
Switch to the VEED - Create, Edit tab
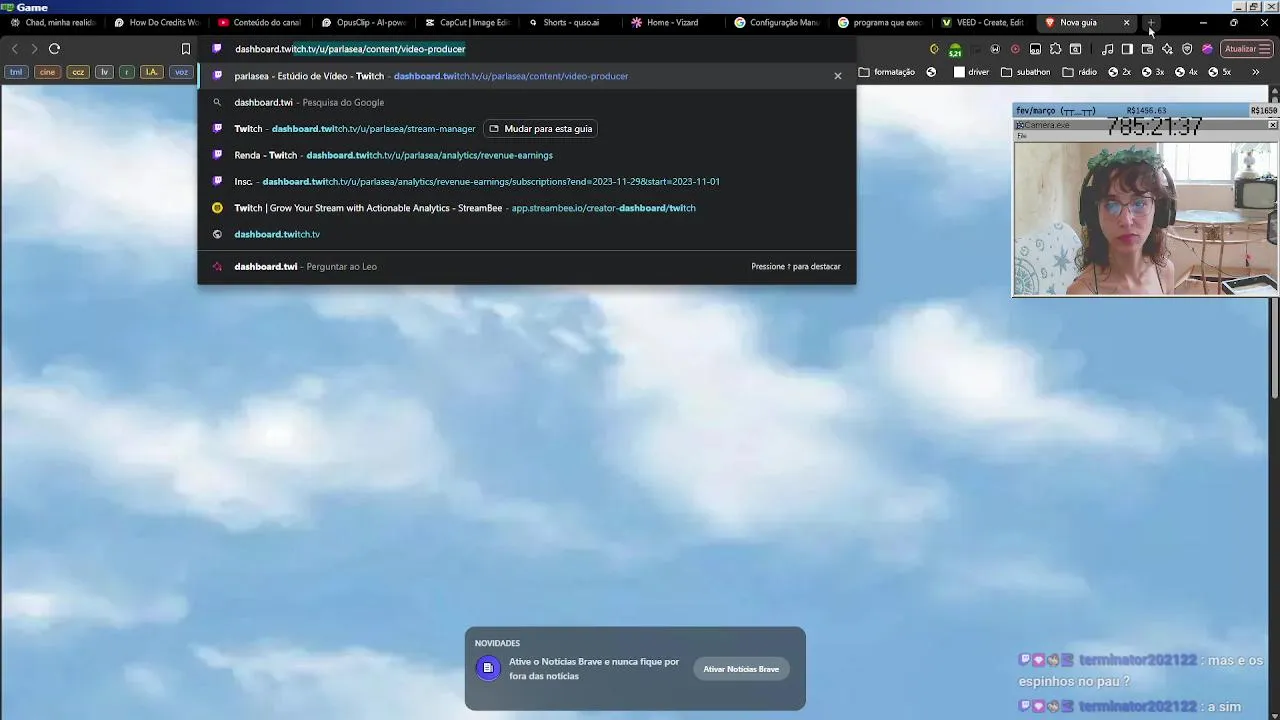(x=982, y=22)
